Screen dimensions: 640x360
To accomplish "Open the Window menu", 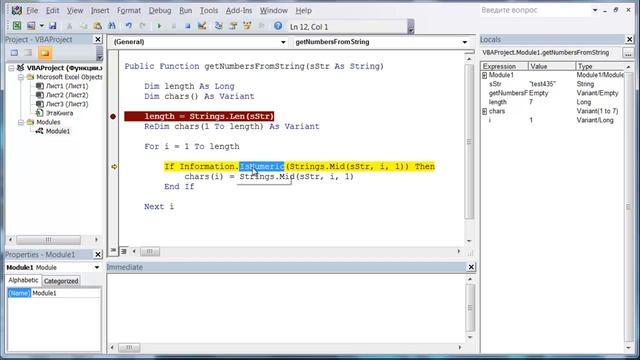I will pos(273,11).
